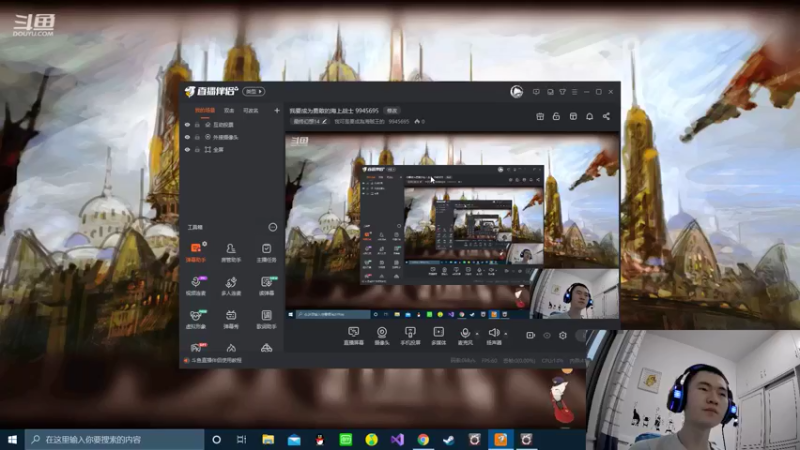This screenshot has width=800, height=450.
Task: Hide the 全屏 source layer
Action: coord(187,149)
